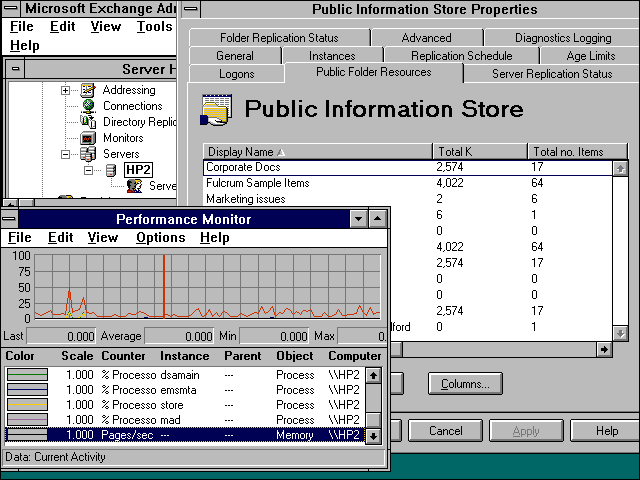Viewport: 640px width, 480px height.
Task: Switch to the Logons tab
Action: 236,74
